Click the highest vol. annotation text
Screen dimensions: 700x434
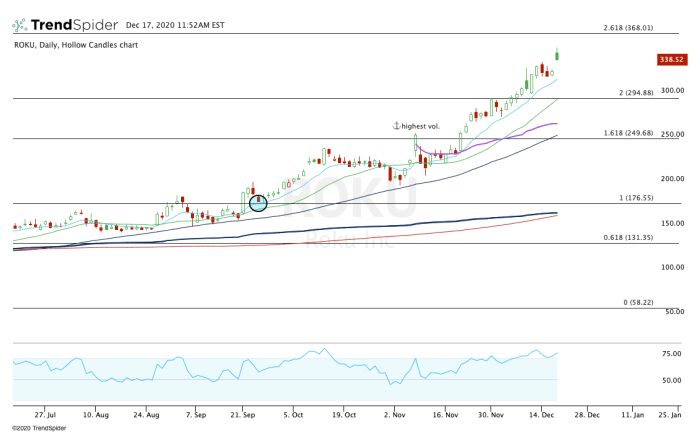tap(421, 126)
